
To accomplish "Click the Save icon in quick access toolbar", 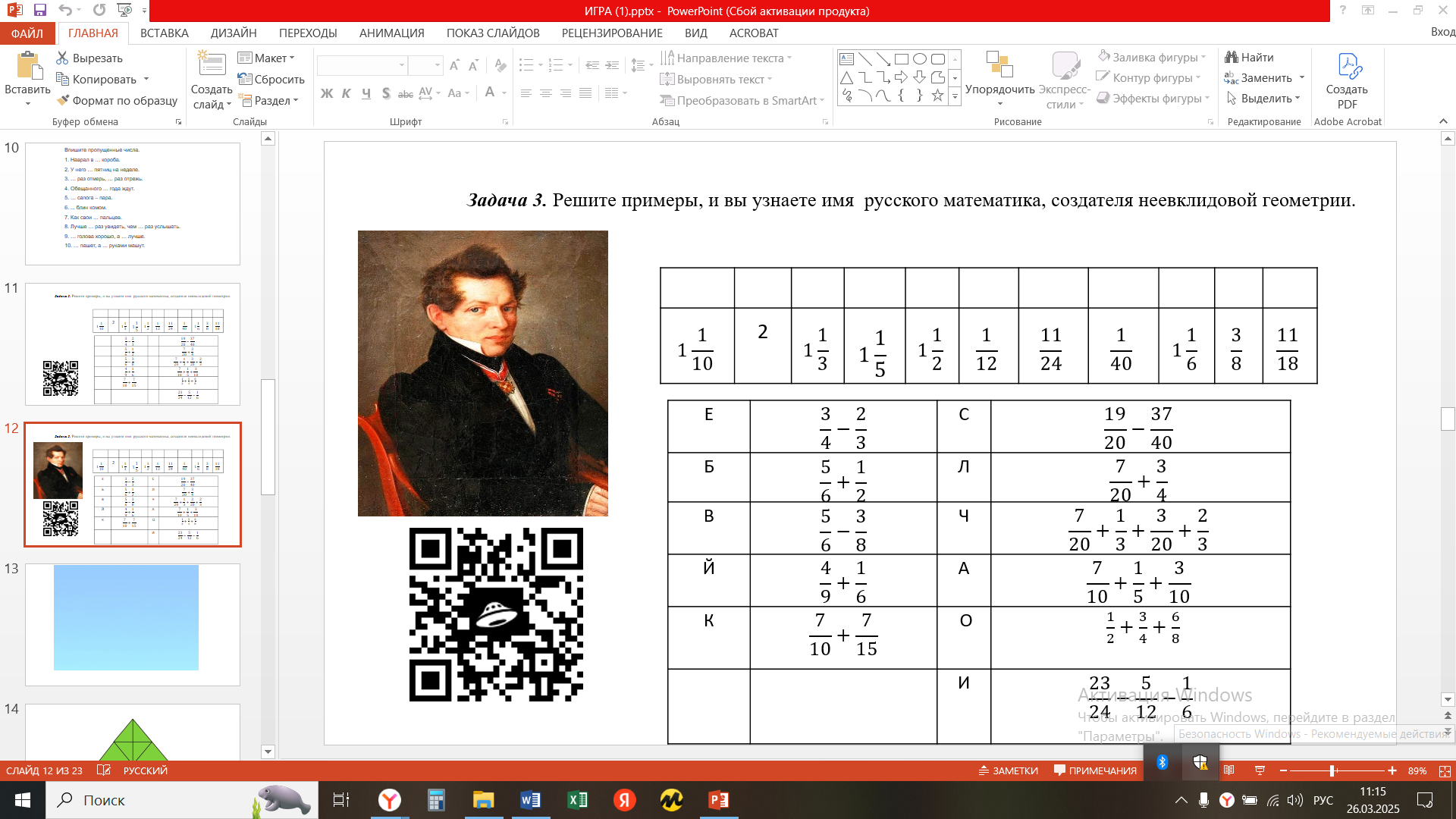I will pyautogui.click(x=40, y=10).
